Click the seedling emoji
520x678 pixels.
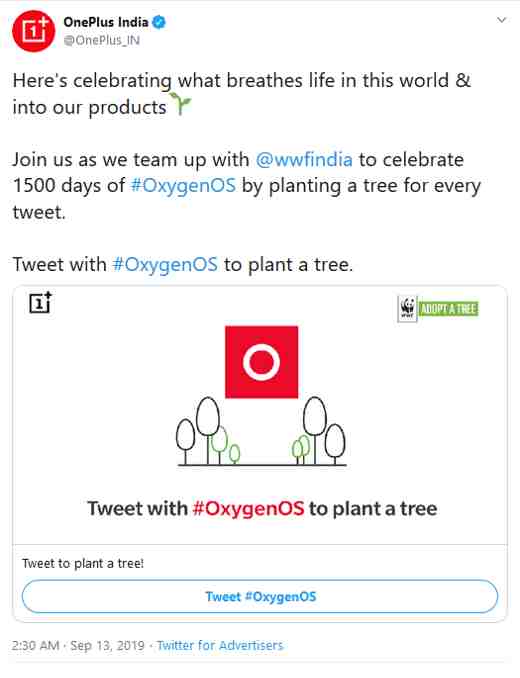[x=180, y=104]
